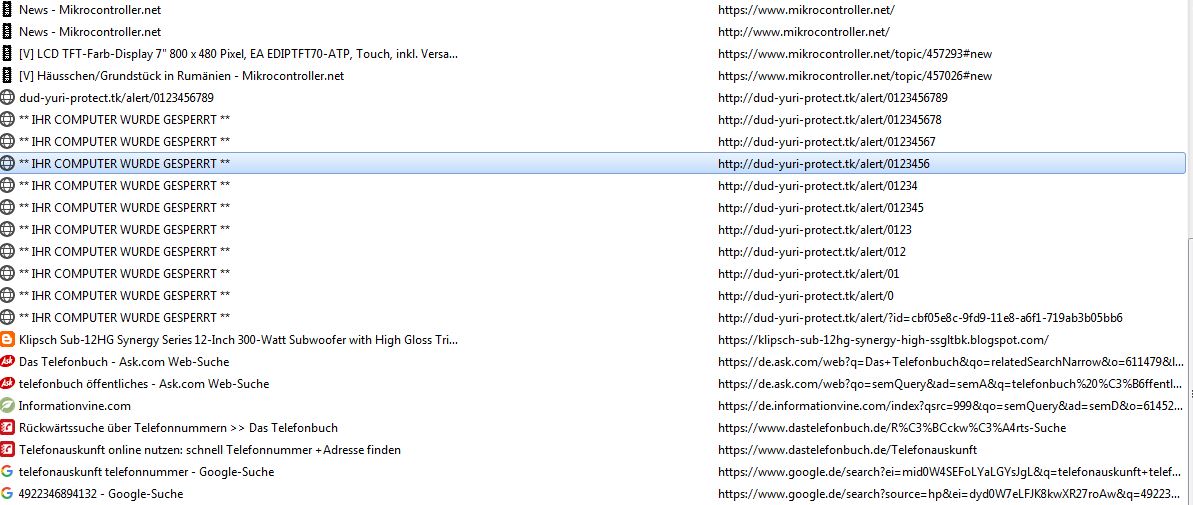
Task: Click the favicon beside https://www.mikrocontroller.net/ News entry
Action: pos(7,10)
